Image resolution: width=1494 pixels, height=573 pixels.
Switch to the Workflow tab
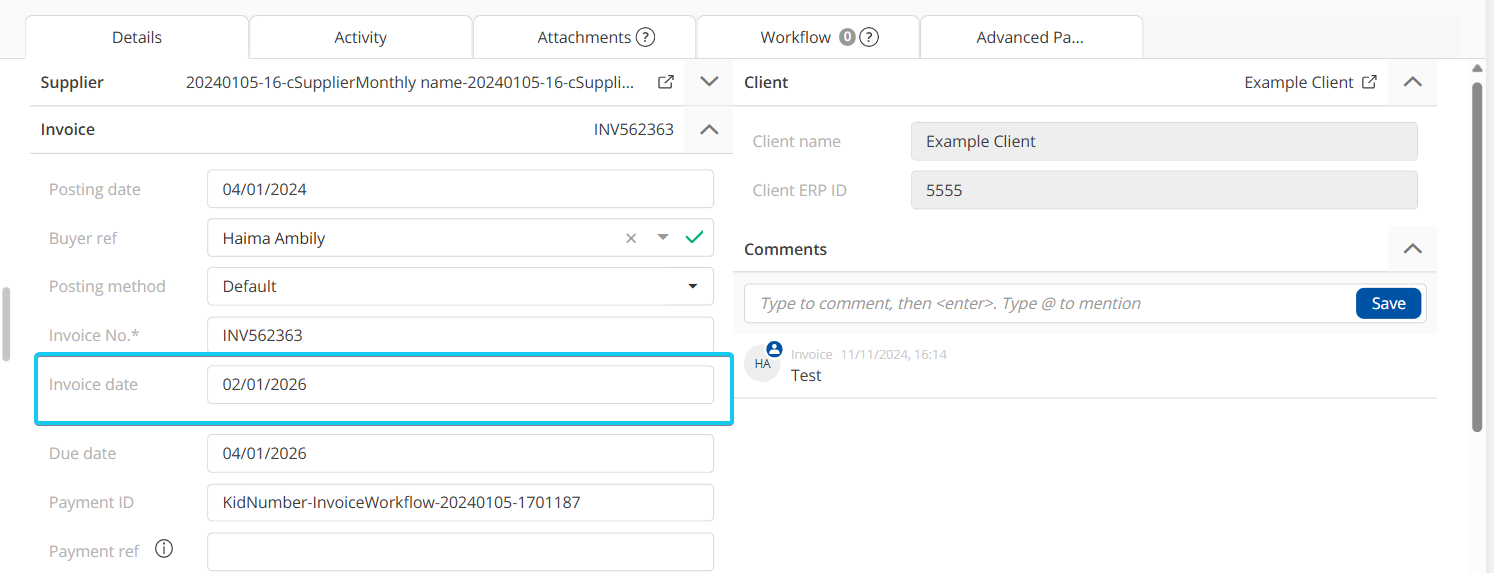click(795, 37)
